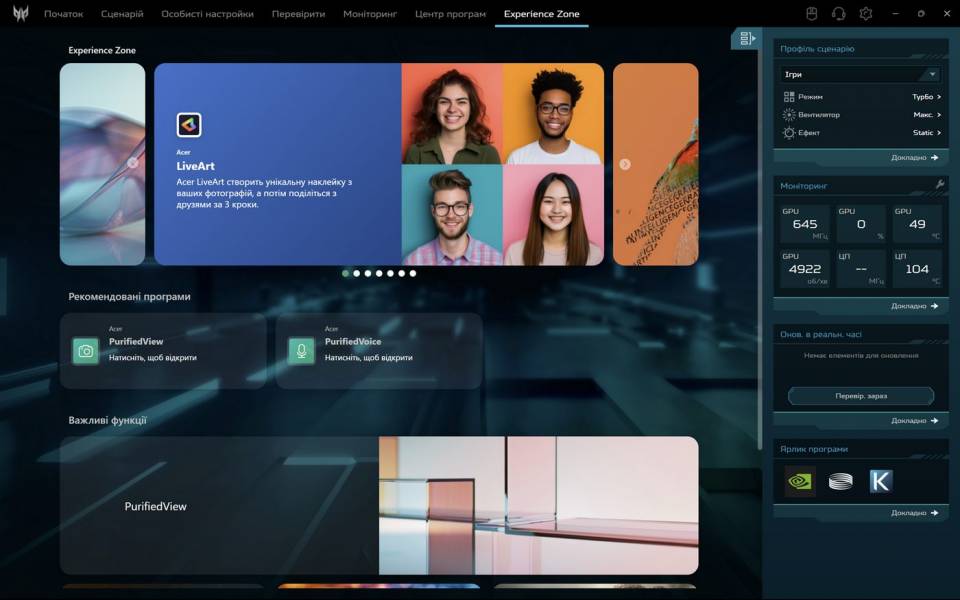This screenshot has height=600, width=960.
Task: Click the headset support icon
Action: coord(839,14)
